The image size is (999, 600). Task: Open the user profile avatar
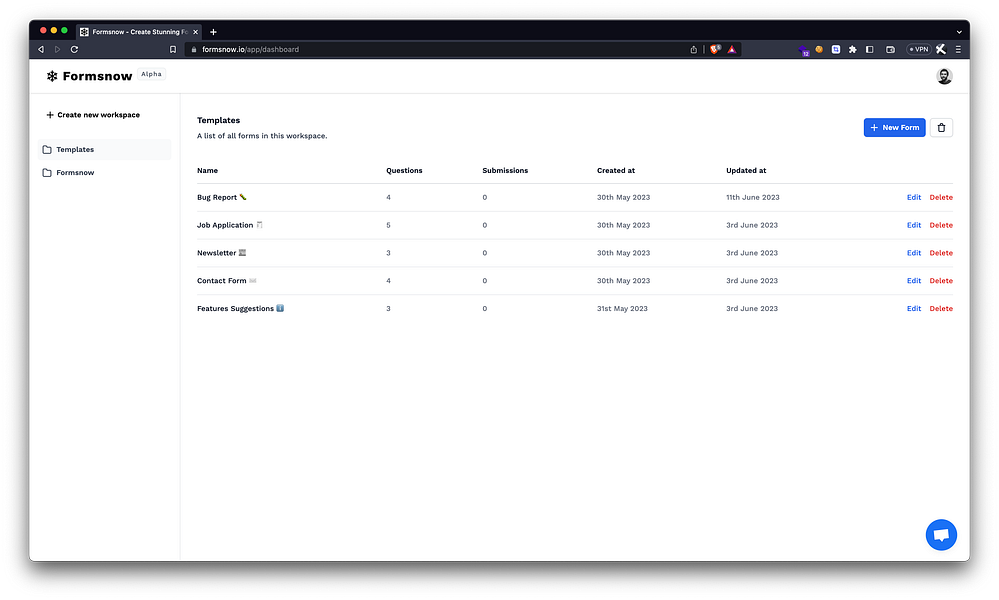pyautogui.click(x=944, y=76)
